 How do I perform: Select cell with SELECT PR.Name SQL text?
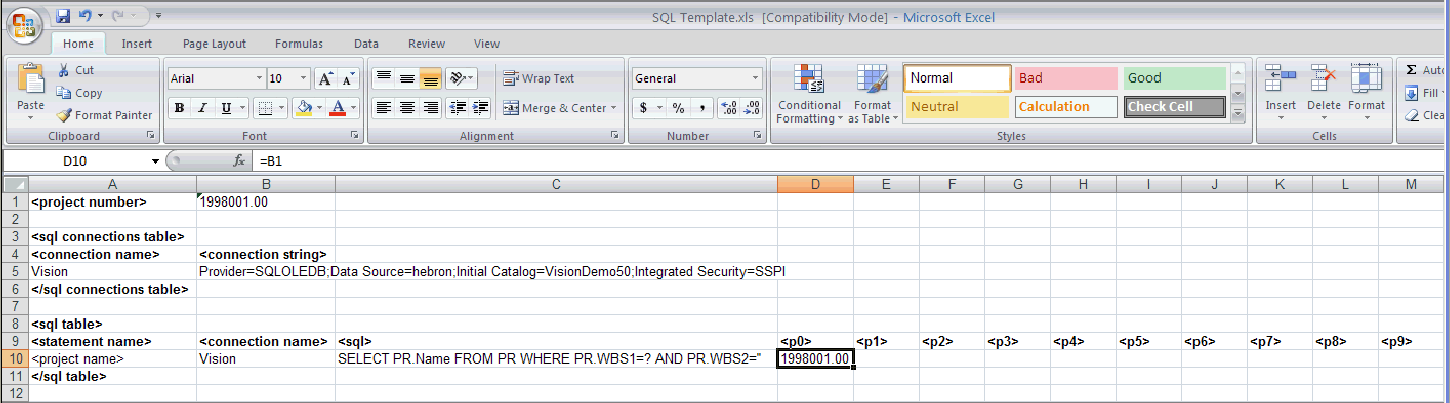click(x=556, y=359)
